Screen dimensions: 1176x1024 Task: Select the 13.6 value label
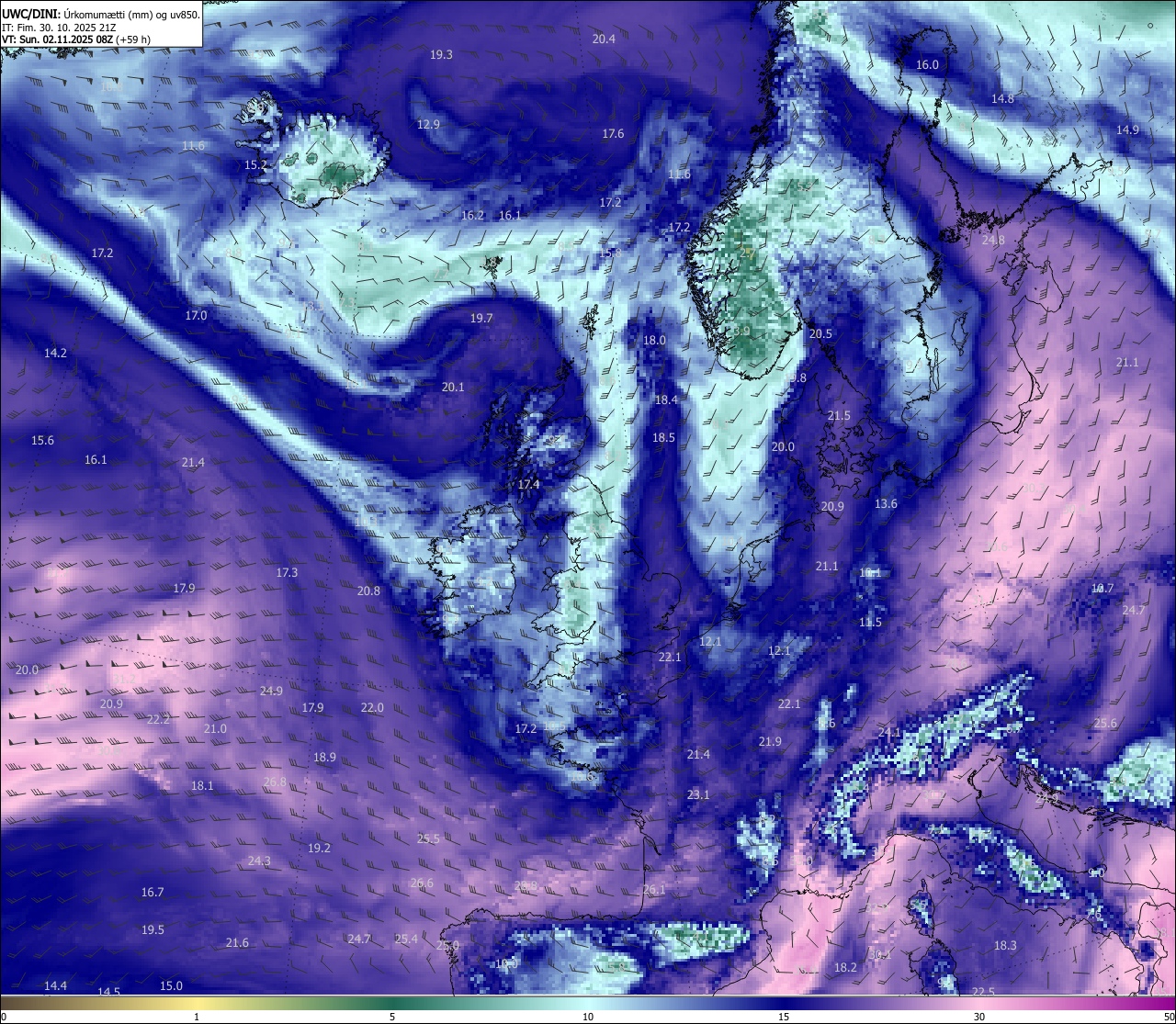[x=886, y=504]
